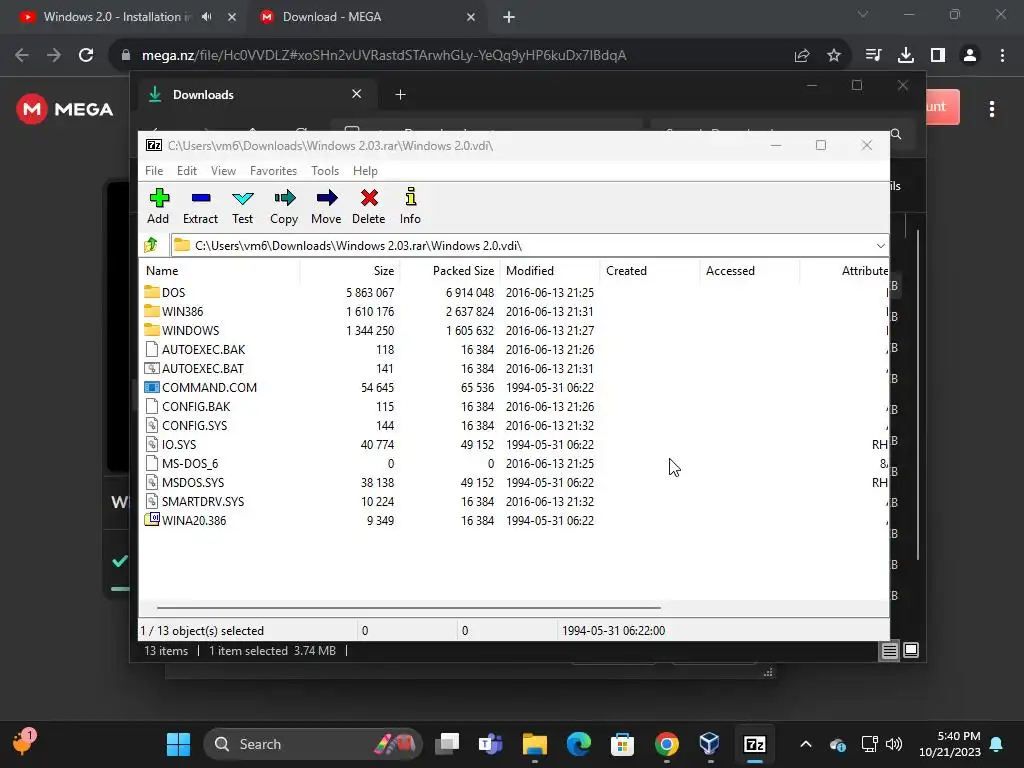Sort by the Name column header
The height and width of the screenshot is (768, 1024).
(219, 270)
